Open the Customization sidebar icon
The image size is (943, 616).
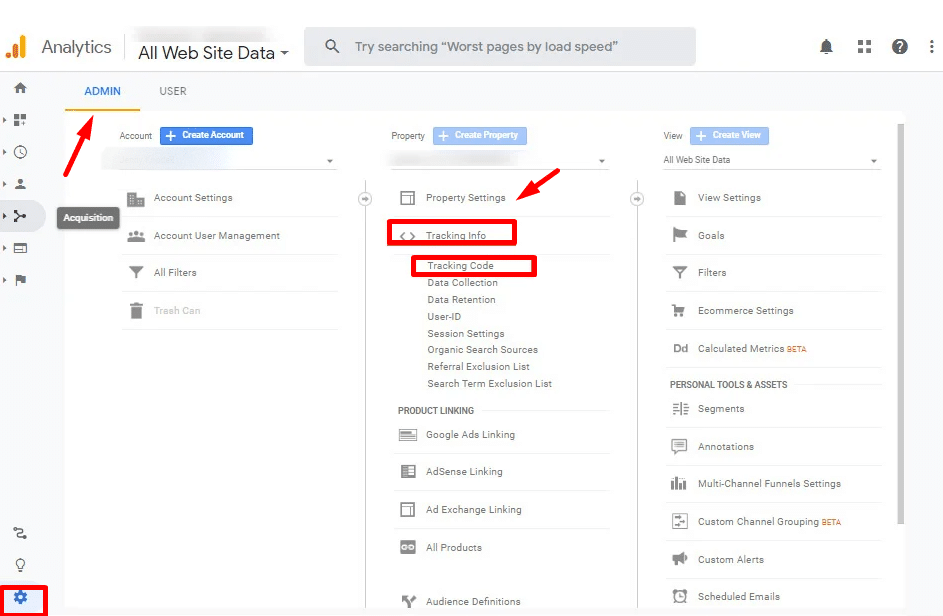(x=20, y=119)
